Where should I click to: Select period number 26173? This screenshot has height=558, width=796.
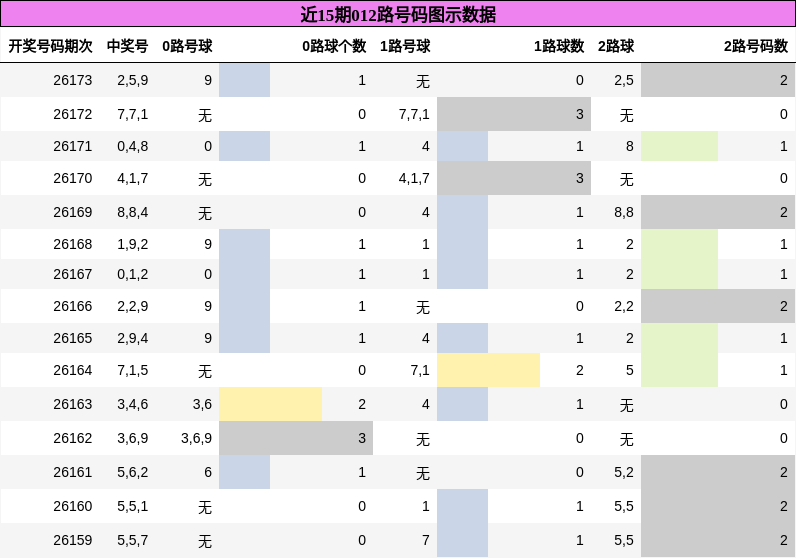point(73,80)
